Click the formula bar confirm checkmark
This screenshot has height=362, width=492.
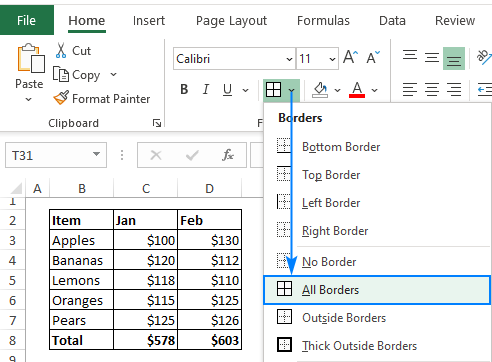192,155
